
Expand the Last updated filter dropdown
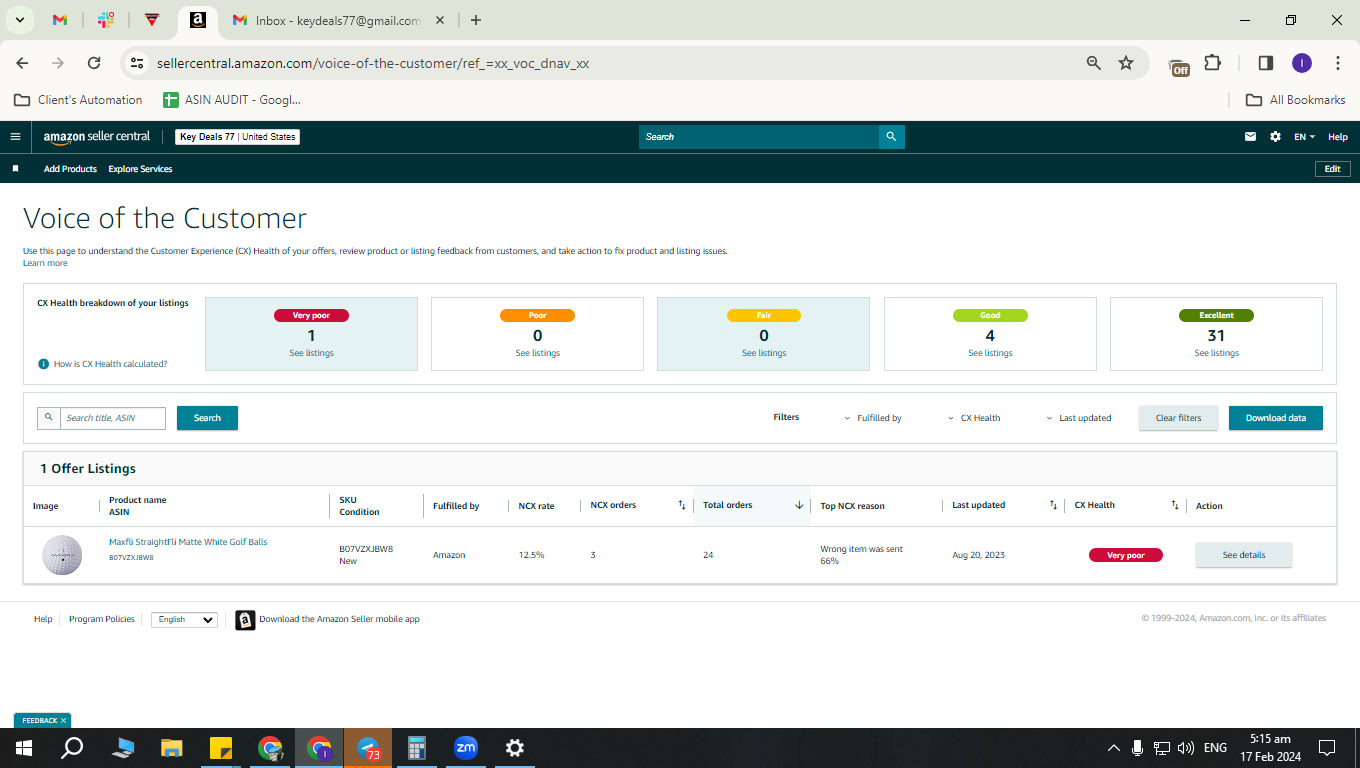click(1079, 418)
